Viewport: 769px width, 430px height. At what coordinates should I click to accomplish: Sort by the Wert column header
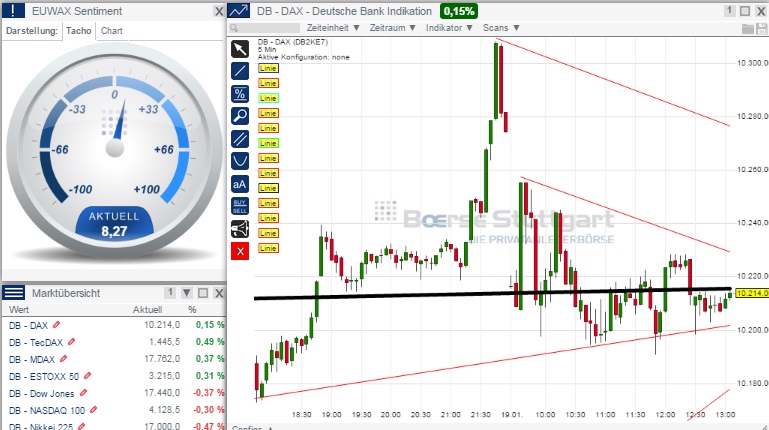[19, 310]
